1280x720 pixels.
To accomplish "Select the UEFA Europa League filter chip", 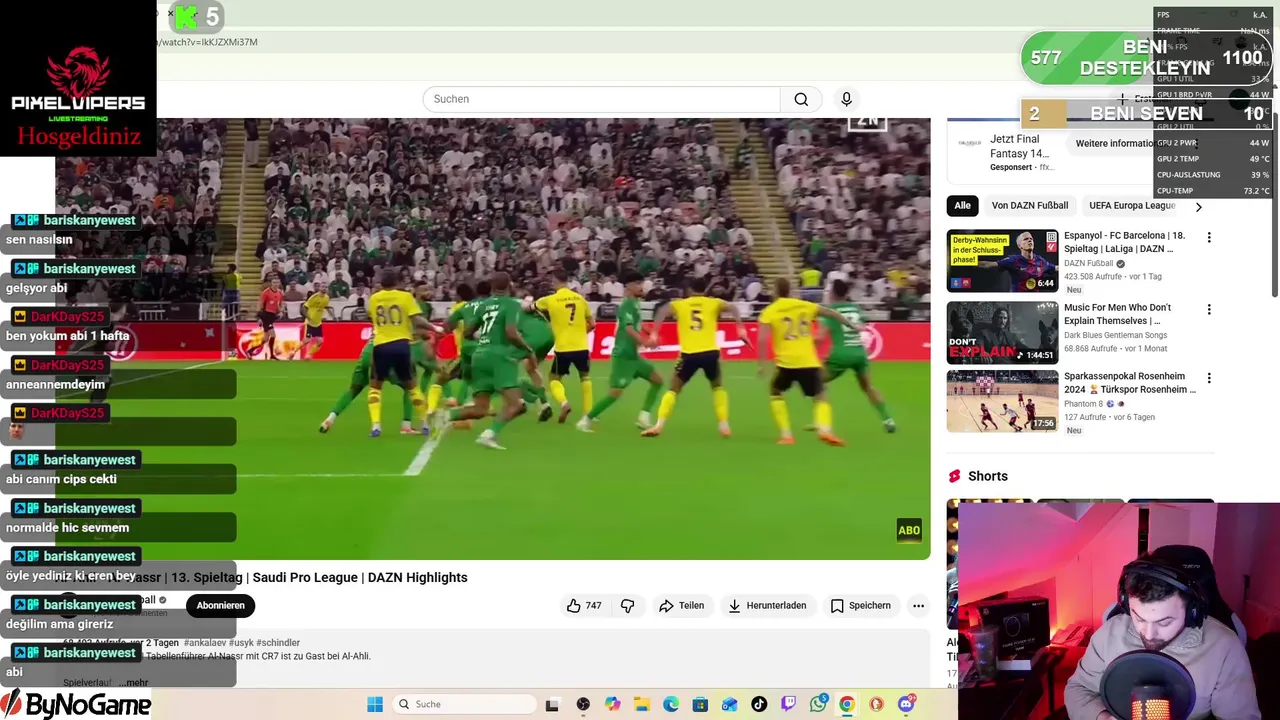I will coord(1132,206).
